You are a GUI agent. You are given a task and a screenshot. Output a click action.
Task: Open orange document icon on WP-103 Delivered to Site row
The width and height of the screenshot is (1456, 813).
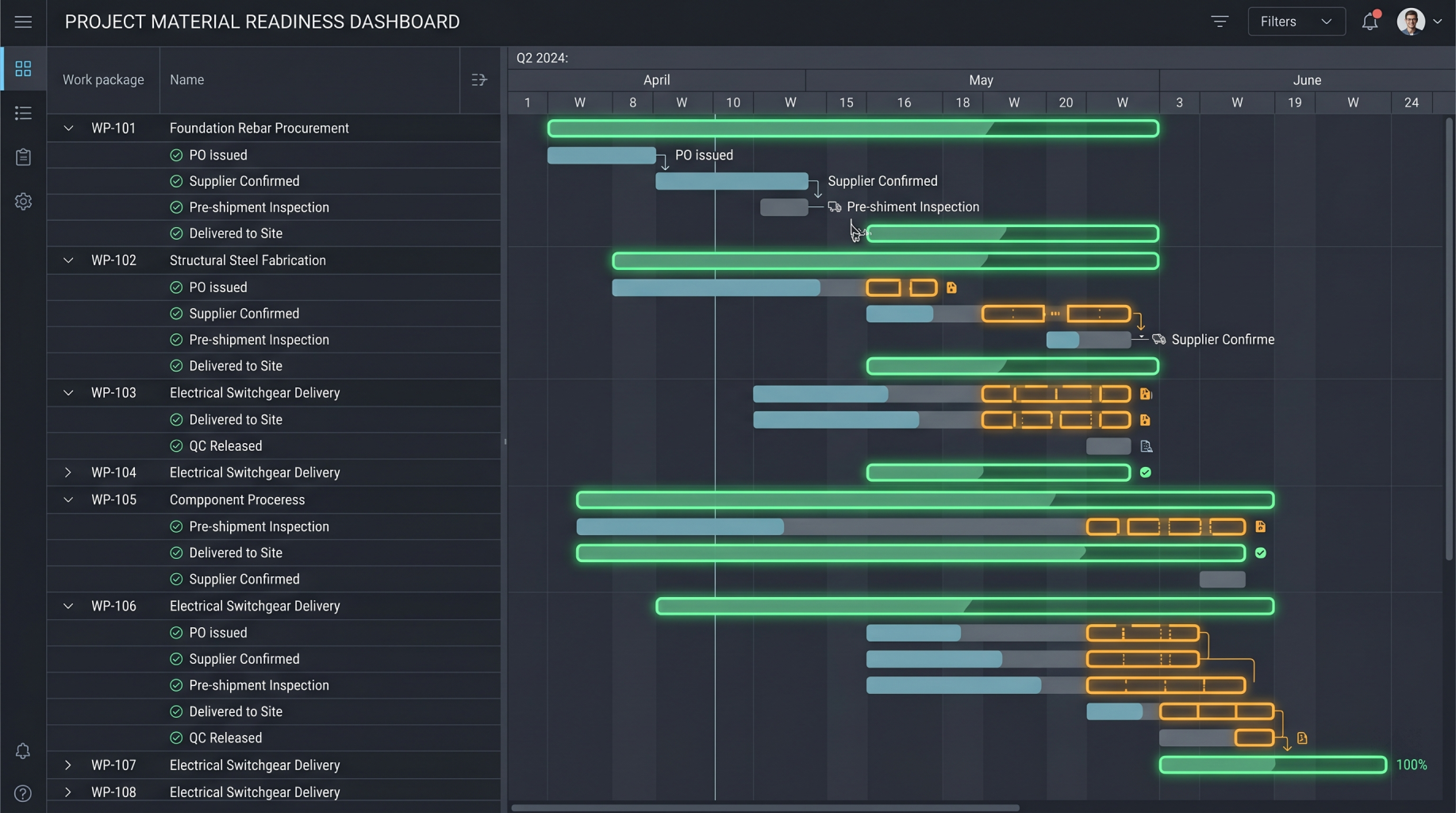click(1145, 420)
